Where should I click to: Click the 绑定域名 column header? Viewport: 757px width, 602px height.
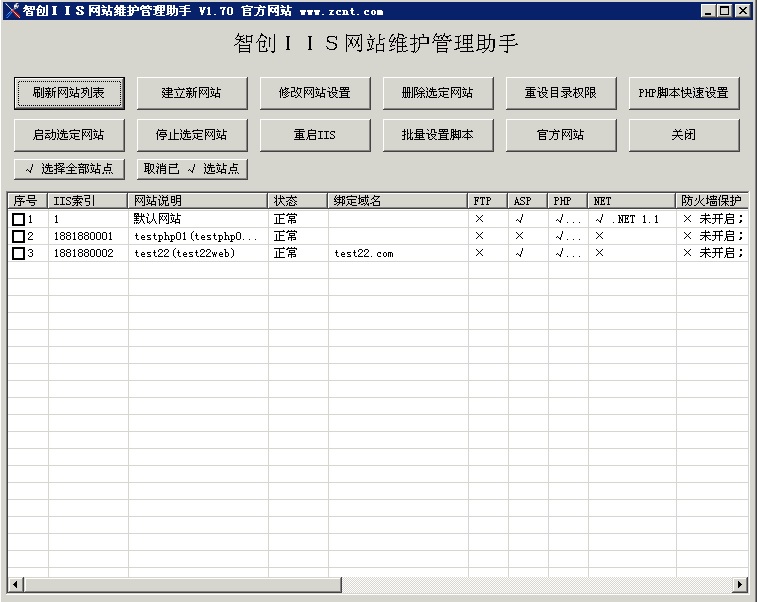click(x=397, y=200)
